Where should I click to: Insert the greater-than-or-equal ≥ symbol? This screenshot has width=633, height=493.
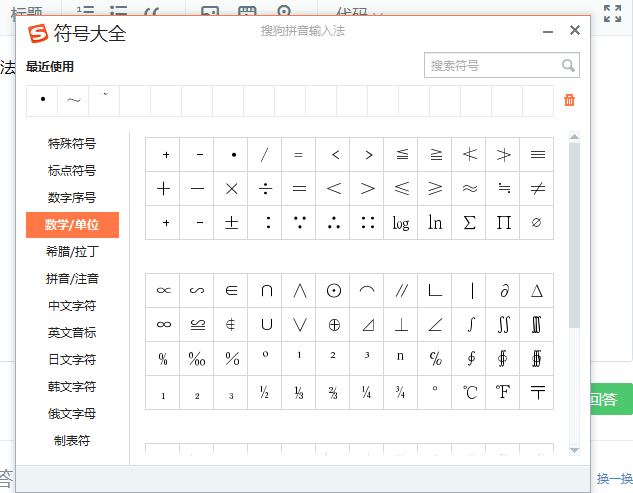tap(435, 189)
